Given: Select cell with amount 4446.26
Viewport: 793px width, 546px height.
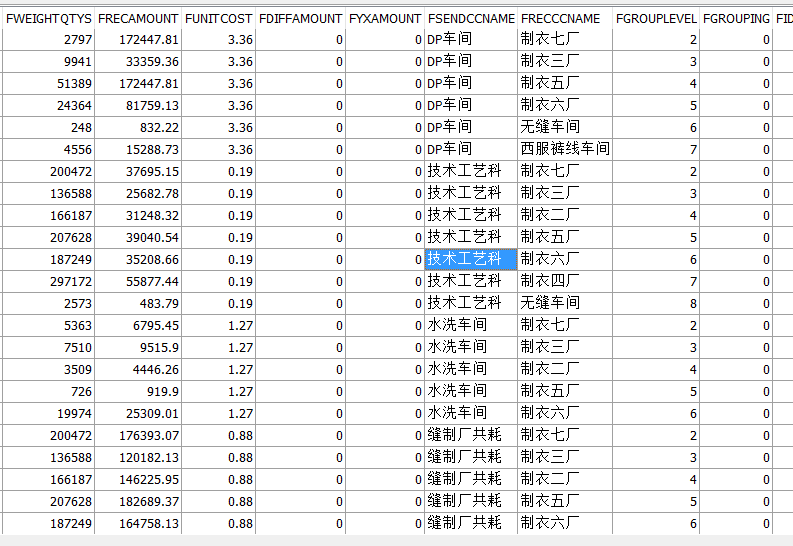Looking at the screenshot, I should (x=138, y=370).
